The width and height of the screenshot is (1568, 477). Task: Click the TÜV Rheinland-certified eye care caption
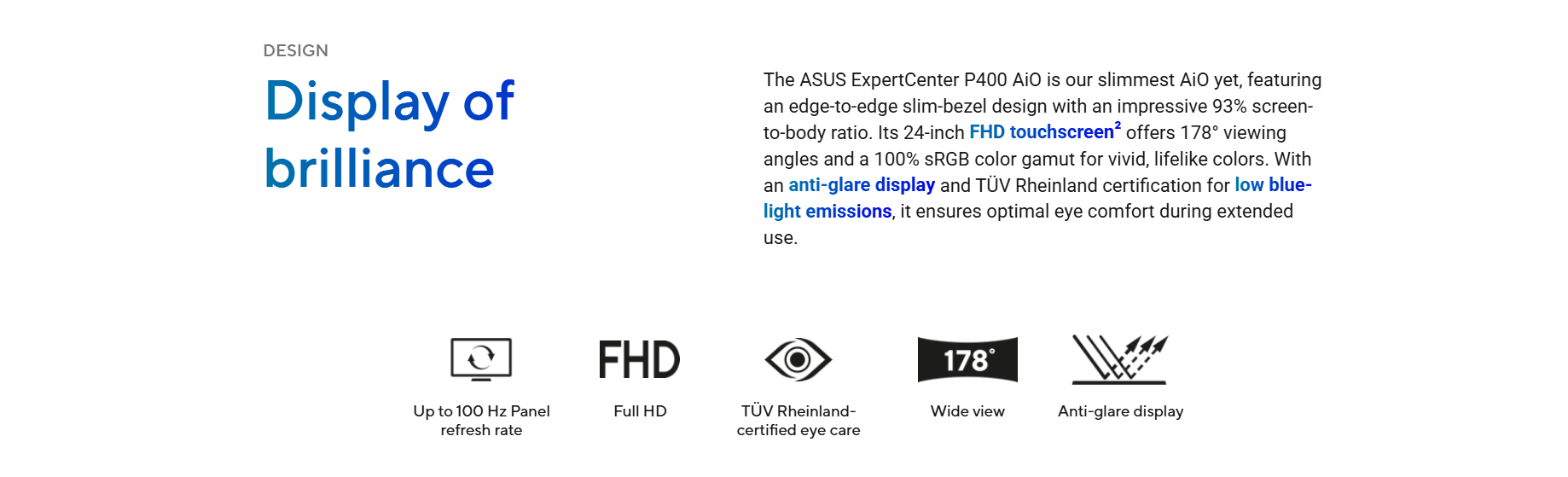799,421
